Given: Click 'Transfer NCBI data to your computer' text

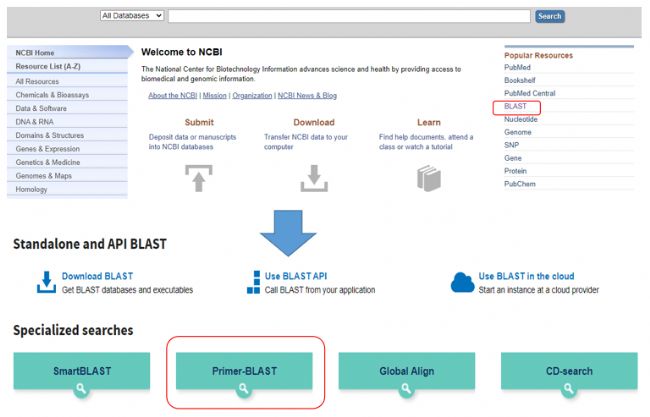Looking at the screenshot, I should 306,142.
